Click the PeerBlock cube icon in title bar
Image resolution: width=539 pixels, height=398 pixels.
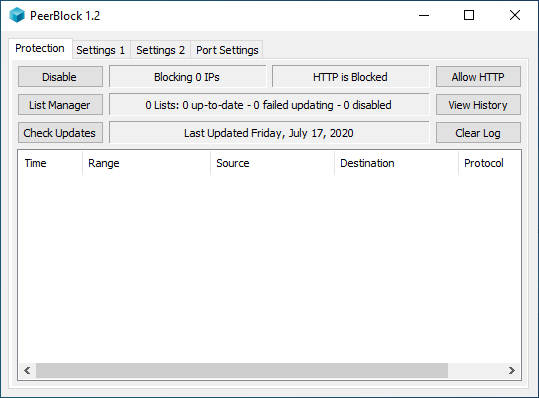17,15
